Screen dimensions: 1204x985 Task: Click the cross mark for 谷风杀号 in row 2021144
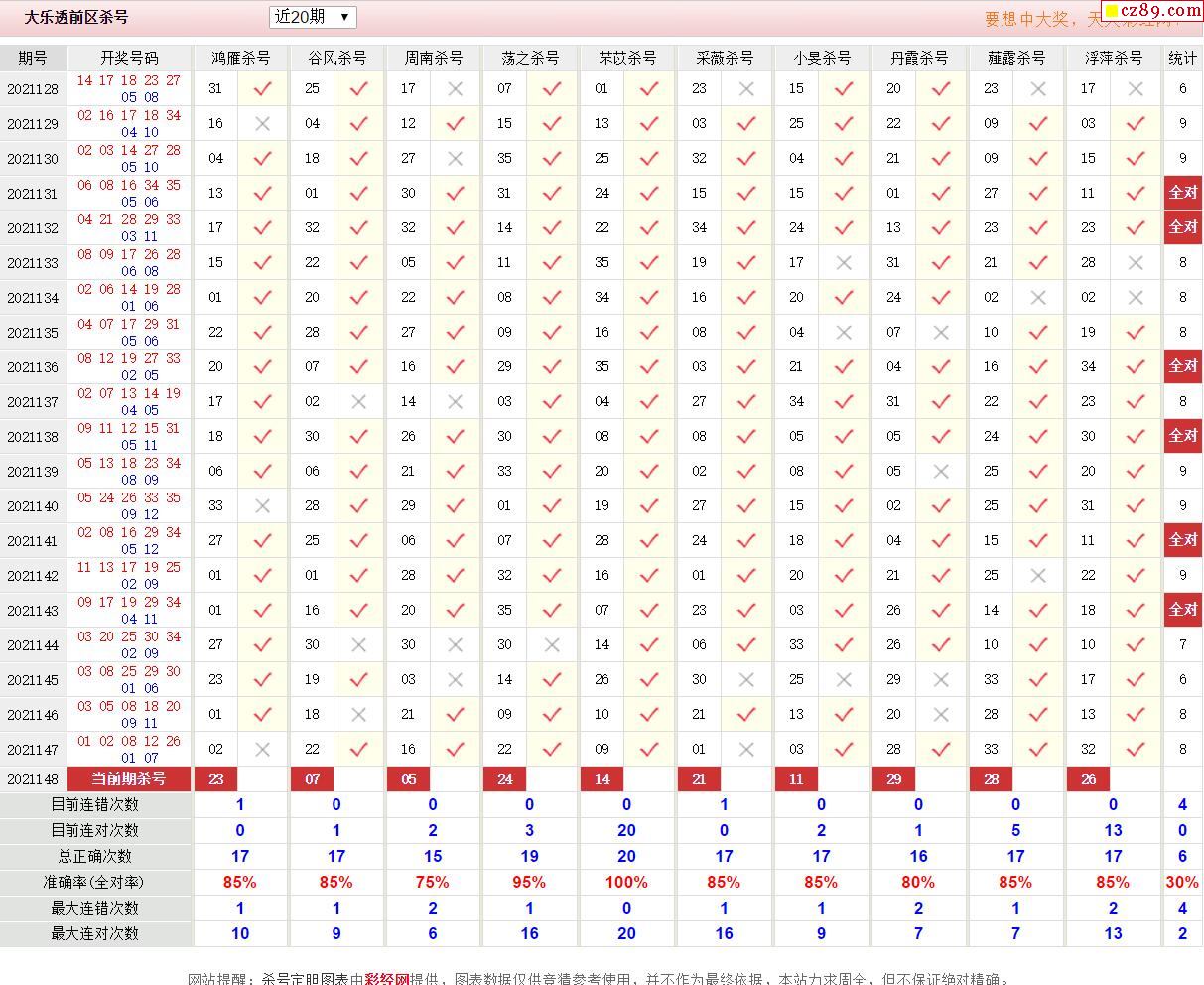pos(359,645)
